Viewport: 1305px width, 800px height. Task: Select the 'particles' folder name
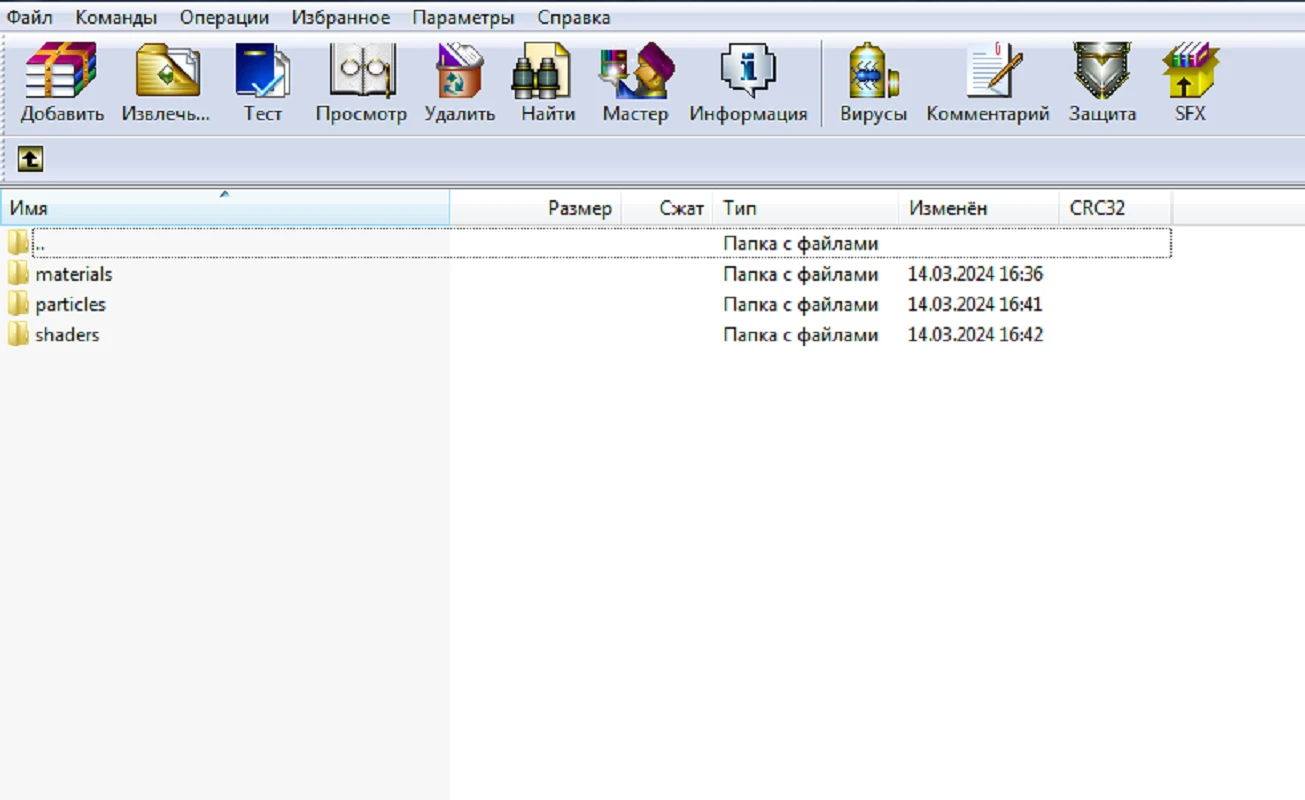click(70, 304)
